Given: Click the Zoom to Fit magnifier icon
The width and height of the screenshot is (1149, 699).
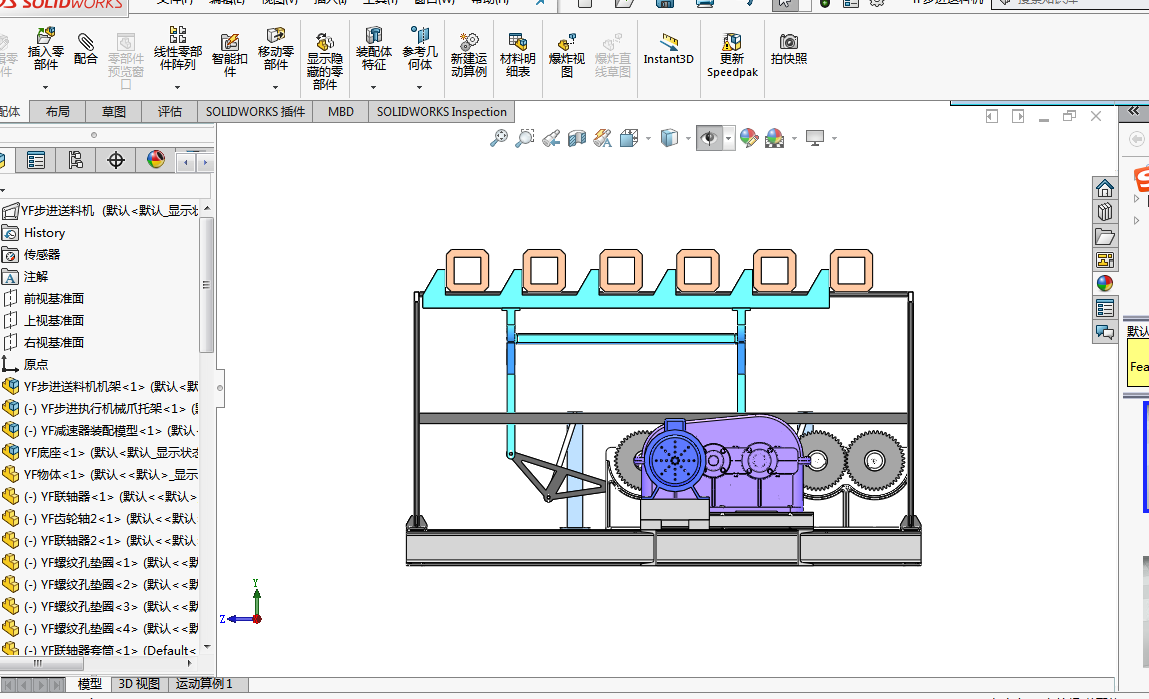Looking at the screenshot, I should pyautogui.click(x=498, y=139).
